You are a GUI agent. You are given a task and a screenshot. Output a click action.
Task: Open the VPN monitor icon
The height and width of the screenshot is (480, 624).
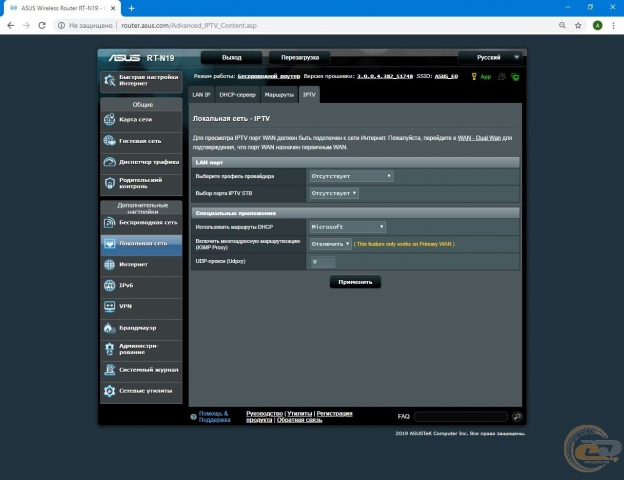(109, 306)
